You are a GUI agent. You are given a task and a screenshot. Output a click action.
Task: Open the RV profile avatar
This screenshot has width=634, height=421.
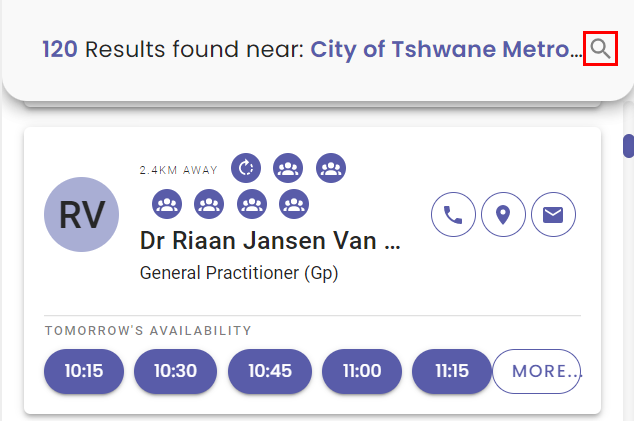coord(82,215)
